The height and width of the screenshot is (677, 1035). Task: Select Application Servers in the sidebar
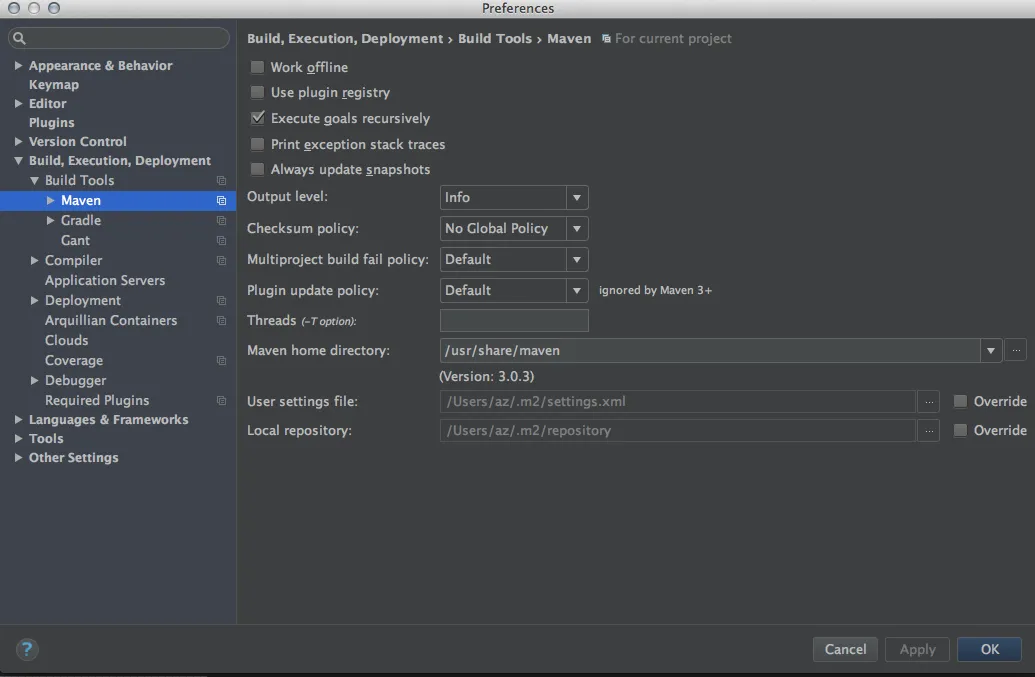(x=105, y=280)
